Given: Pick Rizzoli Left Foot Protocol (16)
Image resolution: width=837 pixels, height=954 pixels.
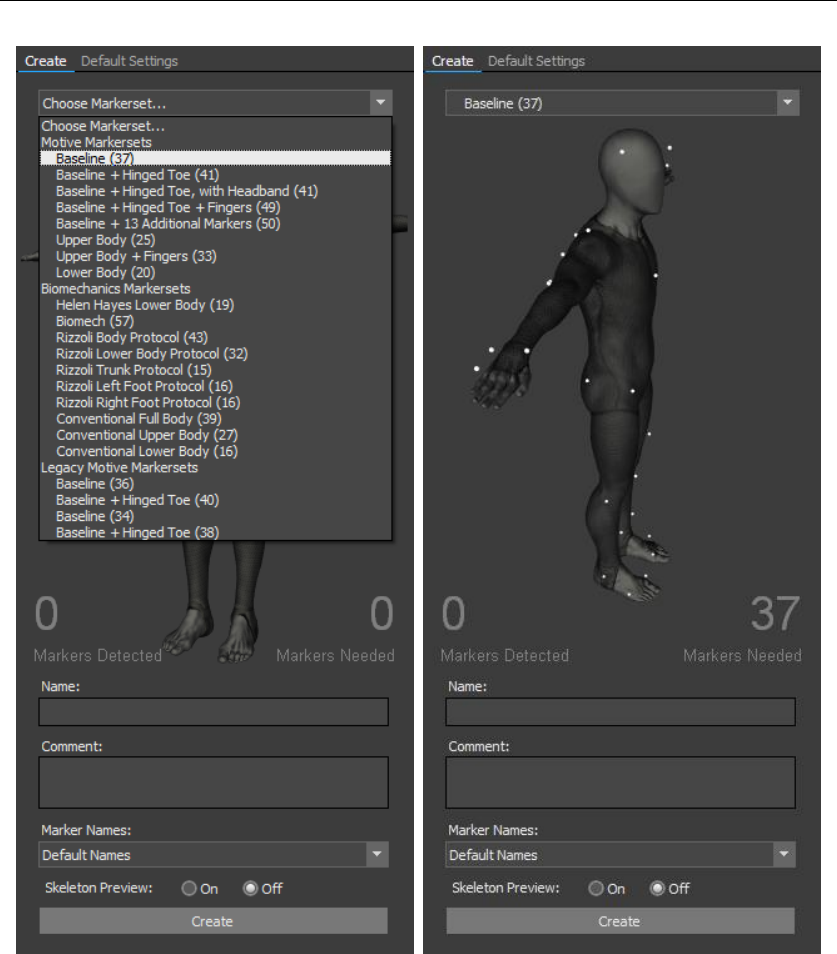Looking at the screenshot, I should [144, 386].
